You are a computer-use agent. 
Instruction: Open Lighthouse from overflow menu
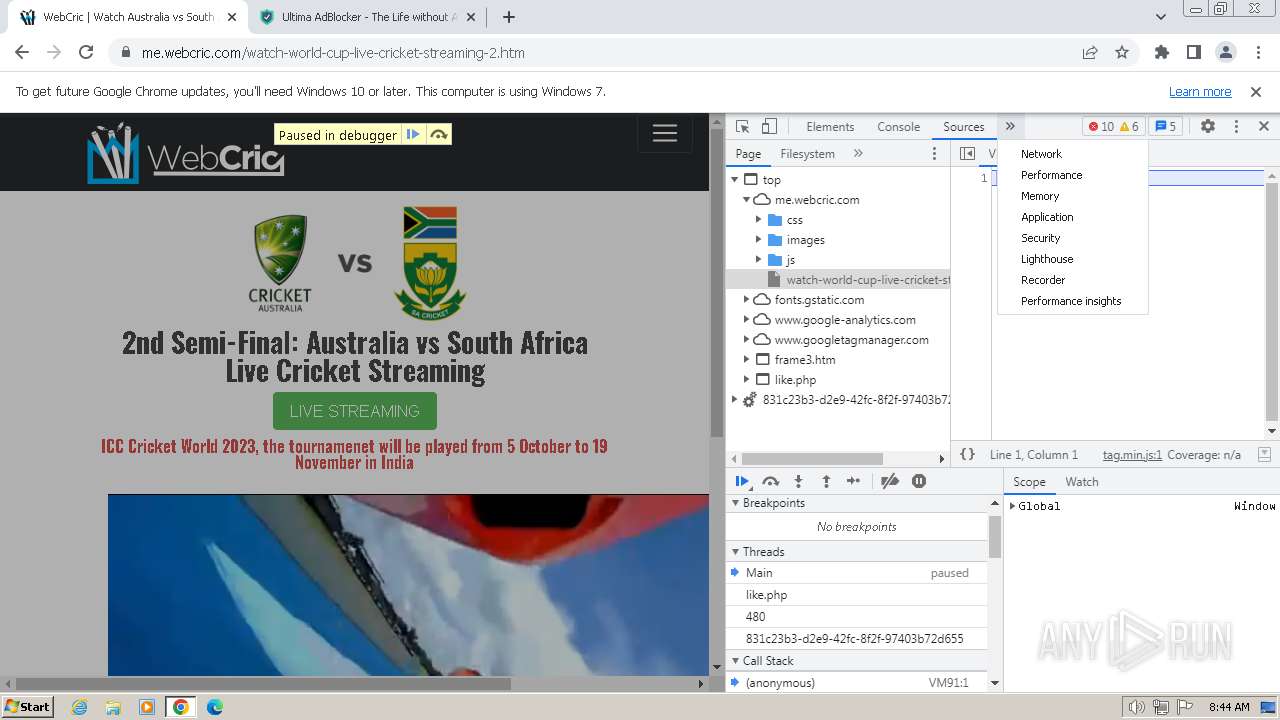pyautogui.click(x=1047, y=259)
